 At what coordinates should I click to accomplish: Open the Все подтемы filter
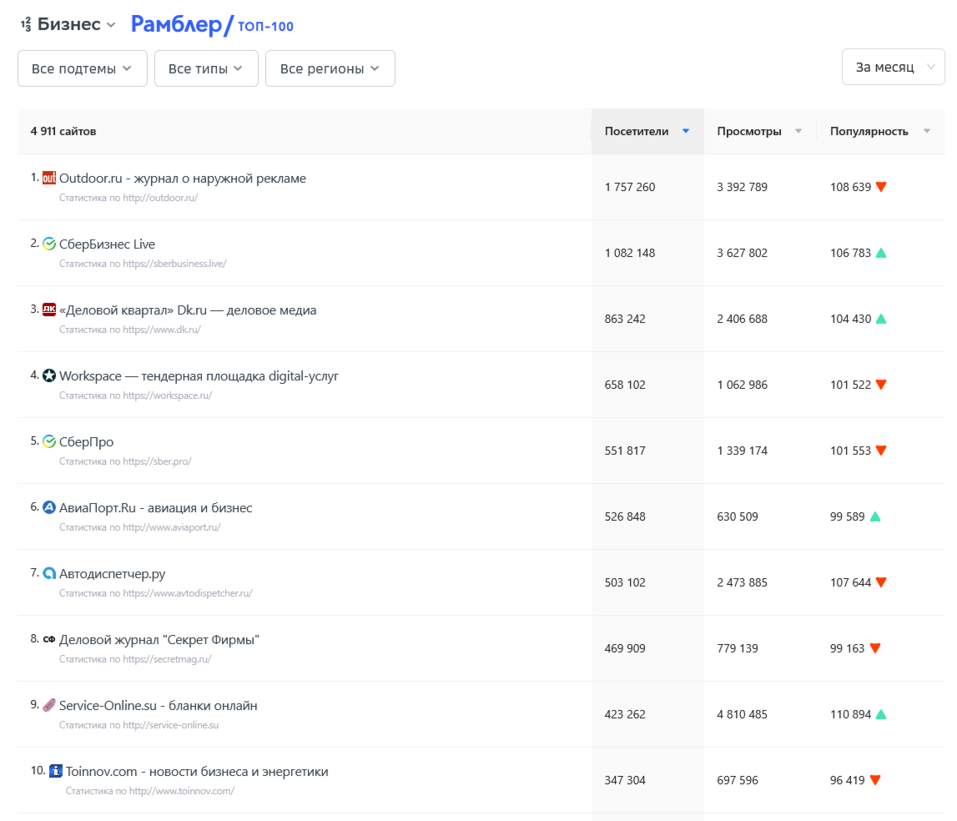coord(82,68)
